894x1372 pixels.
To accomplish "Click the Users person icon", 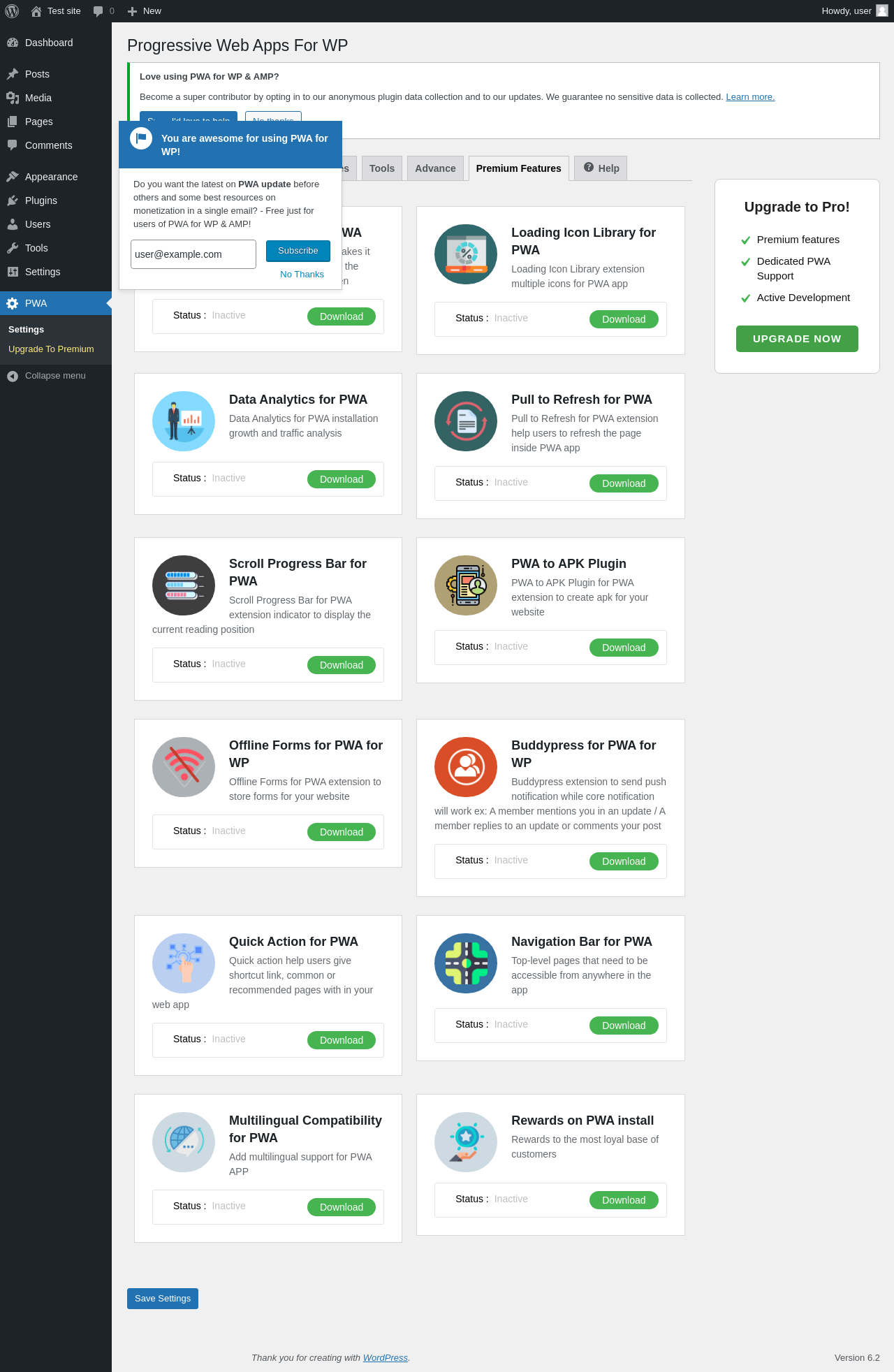I will tap(13, 224).
